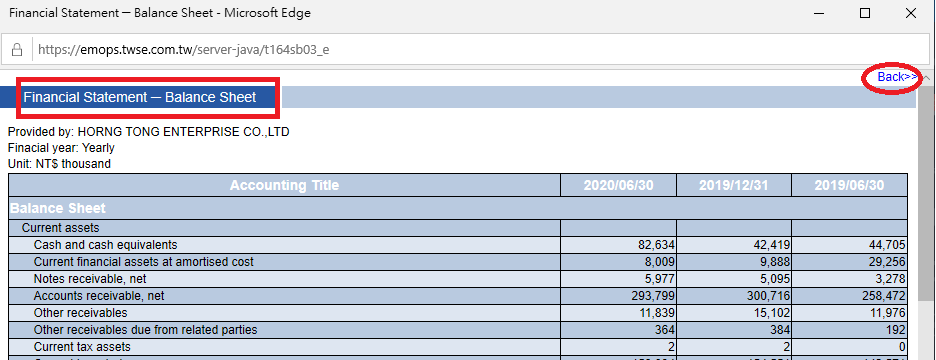Minimize the Edge window

[x=818, y=13]
